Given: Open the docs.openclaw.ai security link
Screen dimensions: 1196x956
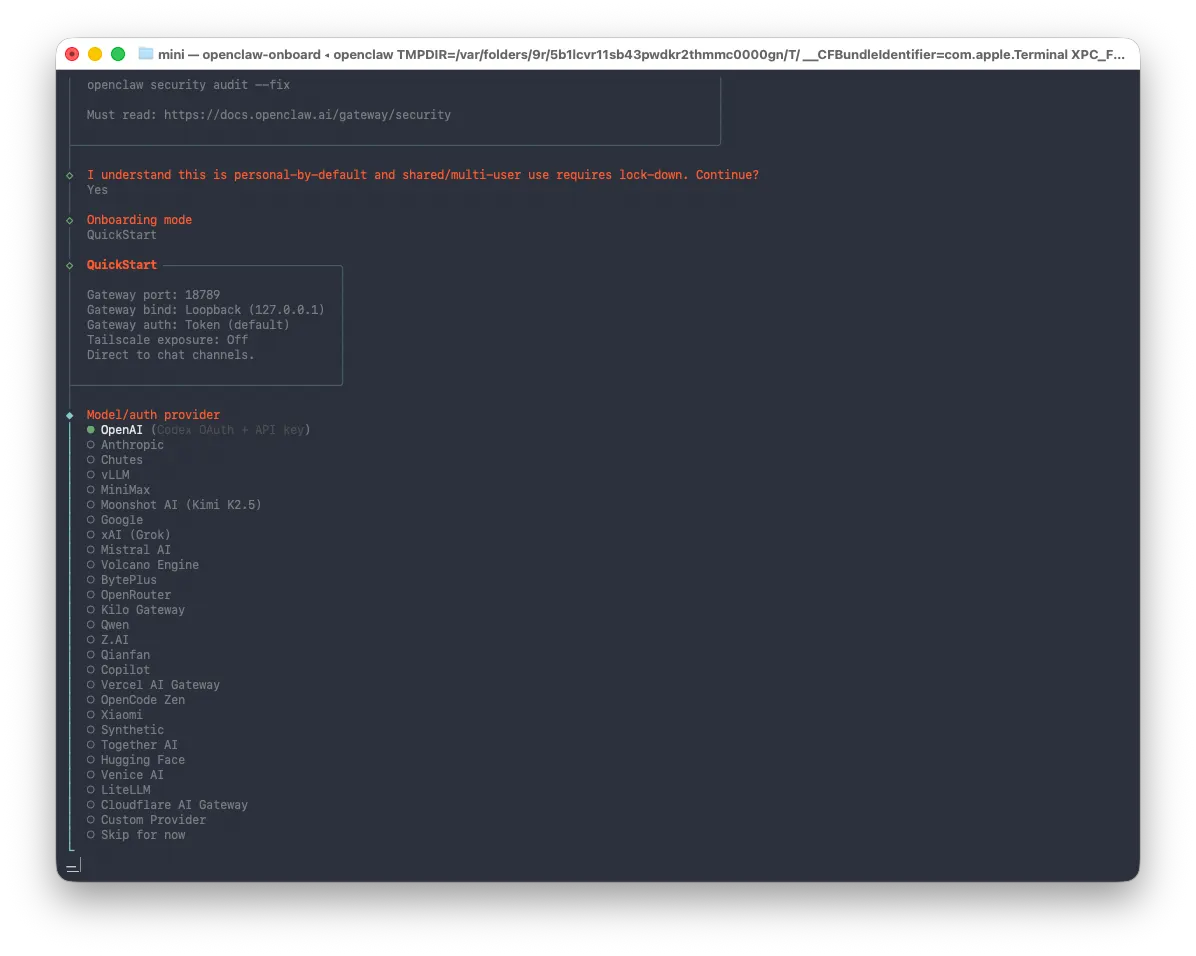Looking at the screenshot, I should click(x=307, y=115).
